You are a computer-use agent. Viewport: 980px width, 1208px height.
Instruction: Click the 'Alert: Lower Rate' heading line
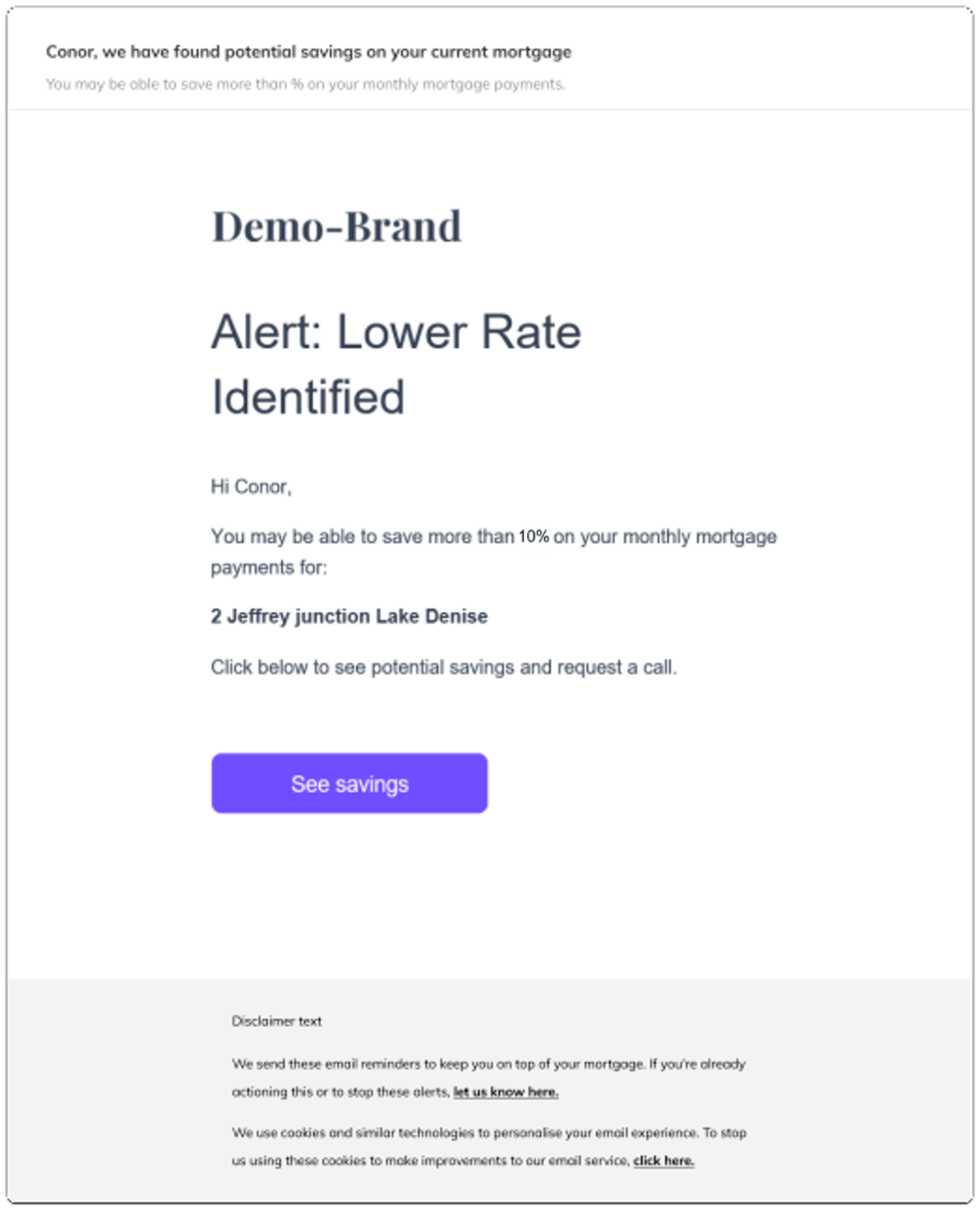pos(396,332)
